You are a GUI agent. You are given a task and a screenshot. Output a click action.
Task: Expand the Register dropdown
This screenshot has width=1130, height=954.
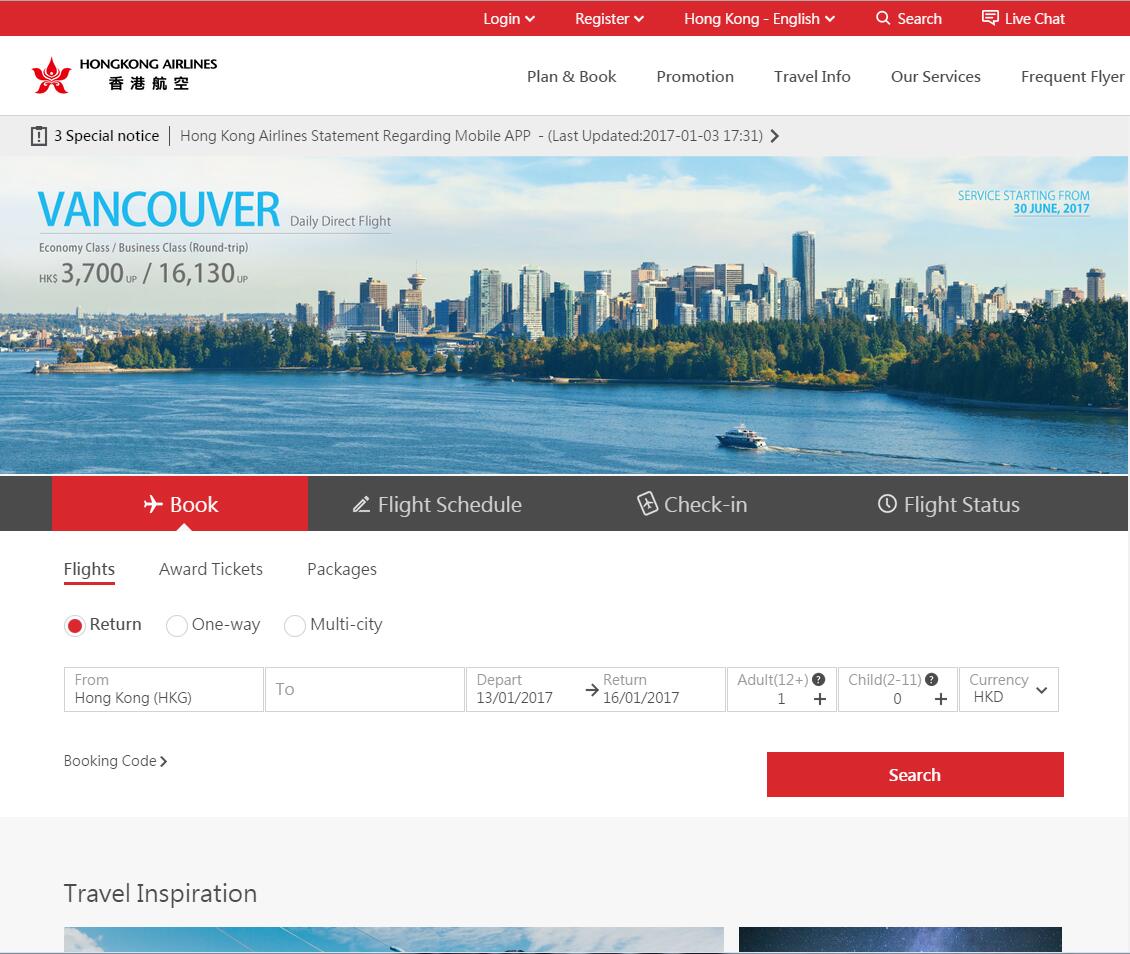point(609,19)
